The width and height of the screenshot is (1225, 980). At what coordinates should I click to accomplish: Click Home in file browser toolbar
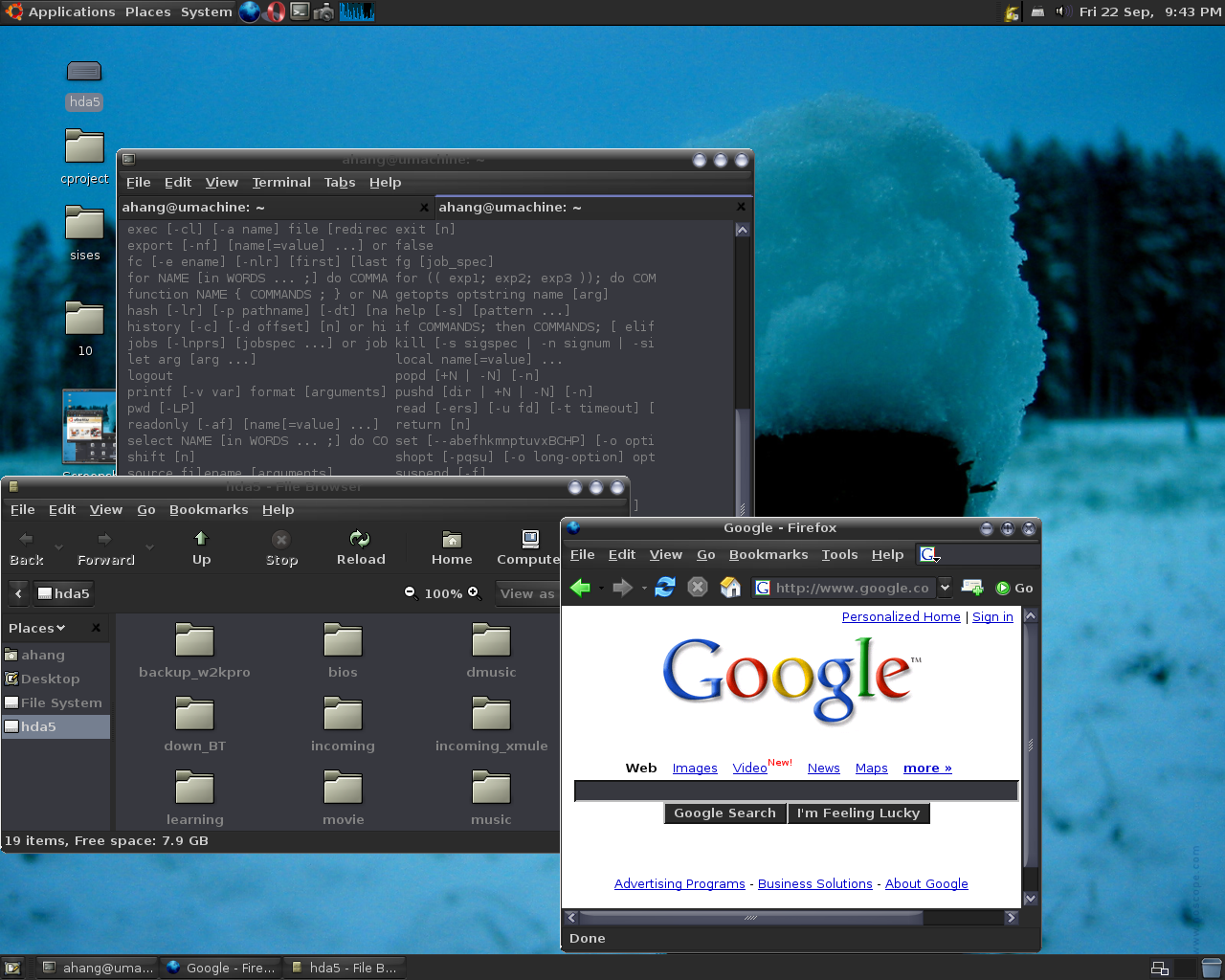[452, 548]
